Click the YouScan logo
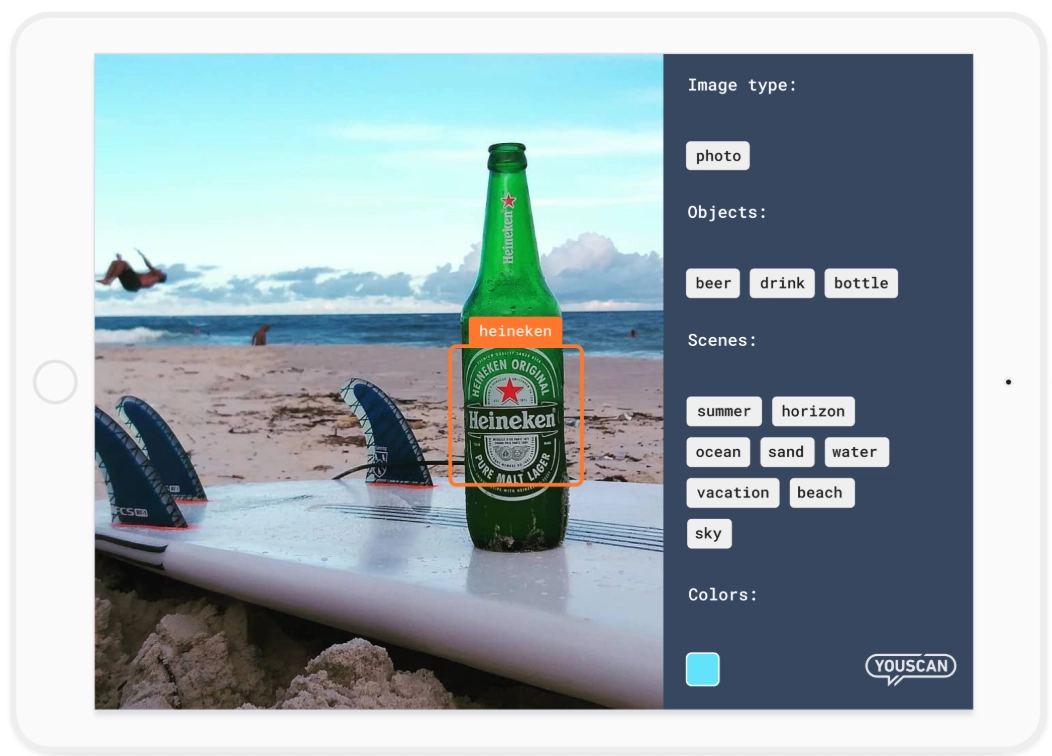Screen dimensions: 1052x756 click(x=910, y=669)
